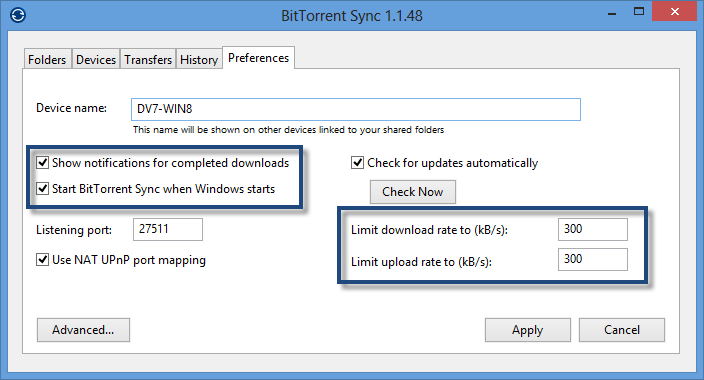Minimize the BitTorrent Sync window
The width and height of the screenshot is (704, 380).
(x=612, y=12)
